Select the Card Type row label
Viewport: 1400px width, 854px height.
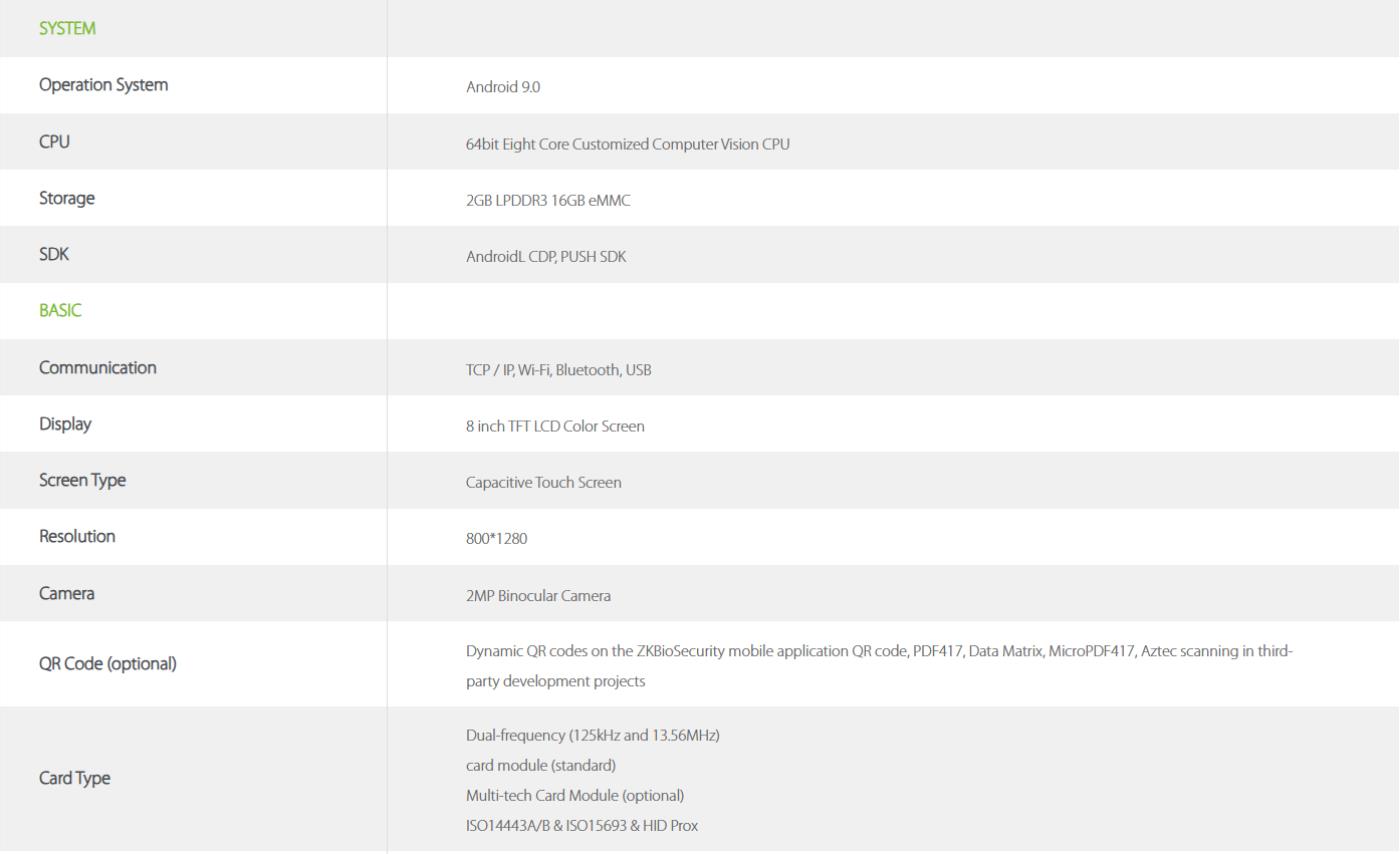click(x=74, y=779)
